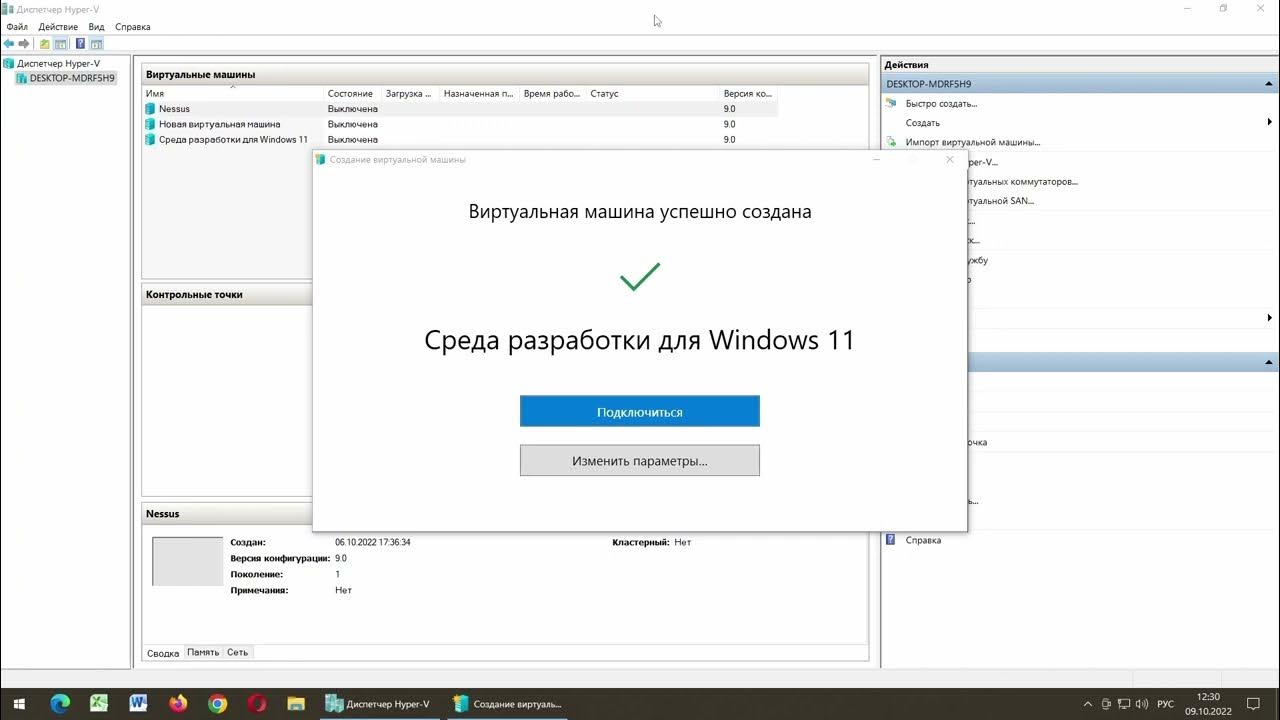
Task: Sort by the Загрузка column header
Action: pyautogui.click(x=410, y=93)
